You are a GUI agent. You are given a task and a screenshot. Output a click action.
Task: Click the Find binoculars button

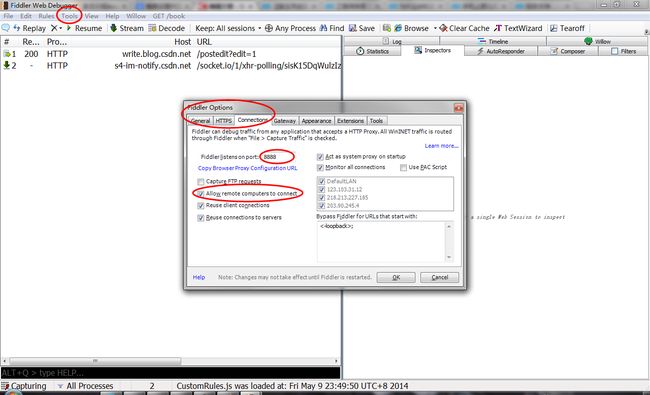click(x=332, y=28)
